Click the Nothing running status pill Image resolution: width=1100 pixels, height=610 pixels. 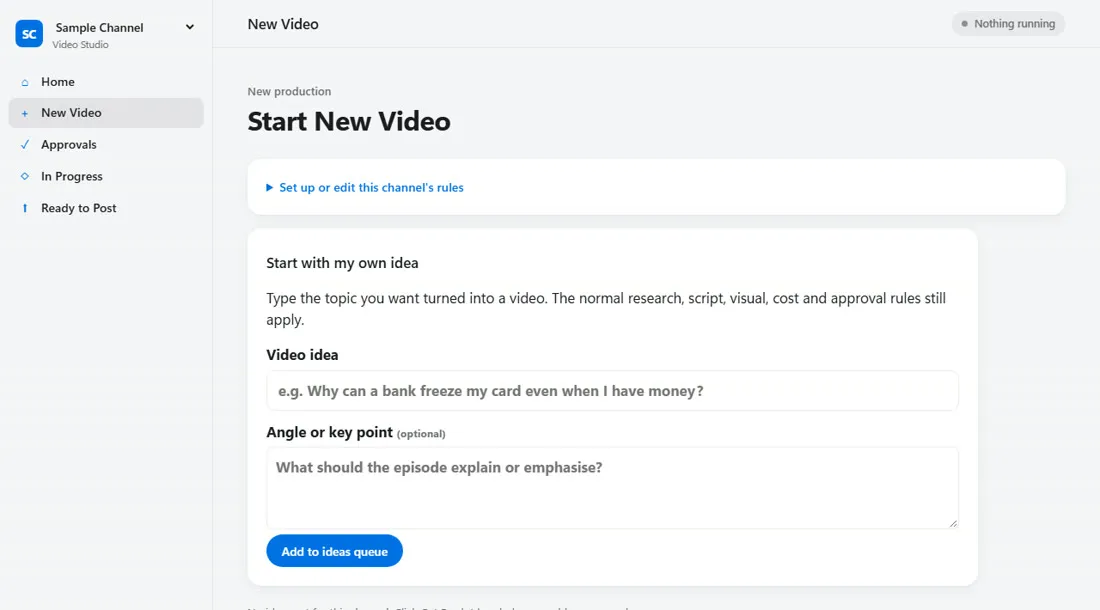(1008, 24)
